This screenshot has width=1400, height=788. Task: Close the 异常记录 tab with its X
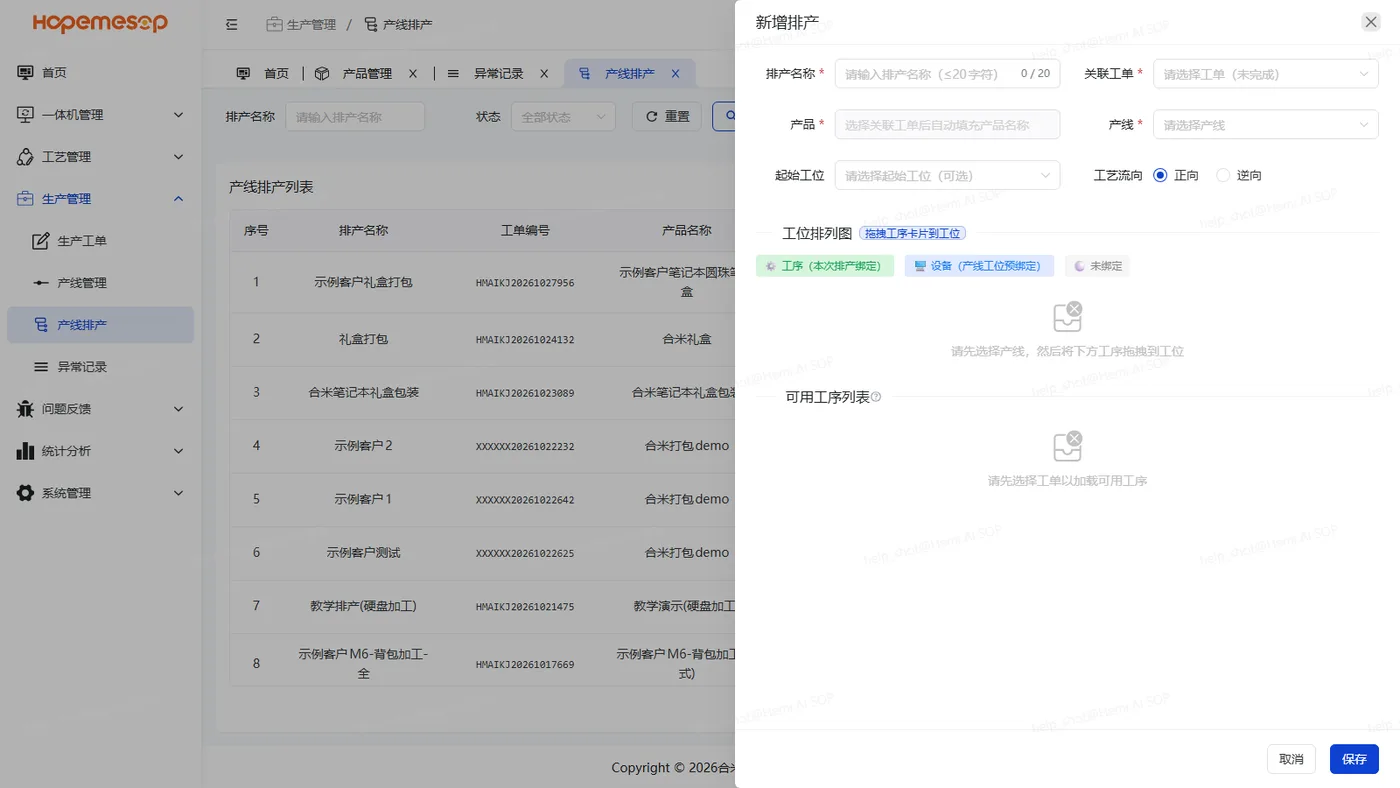[544, 74]
